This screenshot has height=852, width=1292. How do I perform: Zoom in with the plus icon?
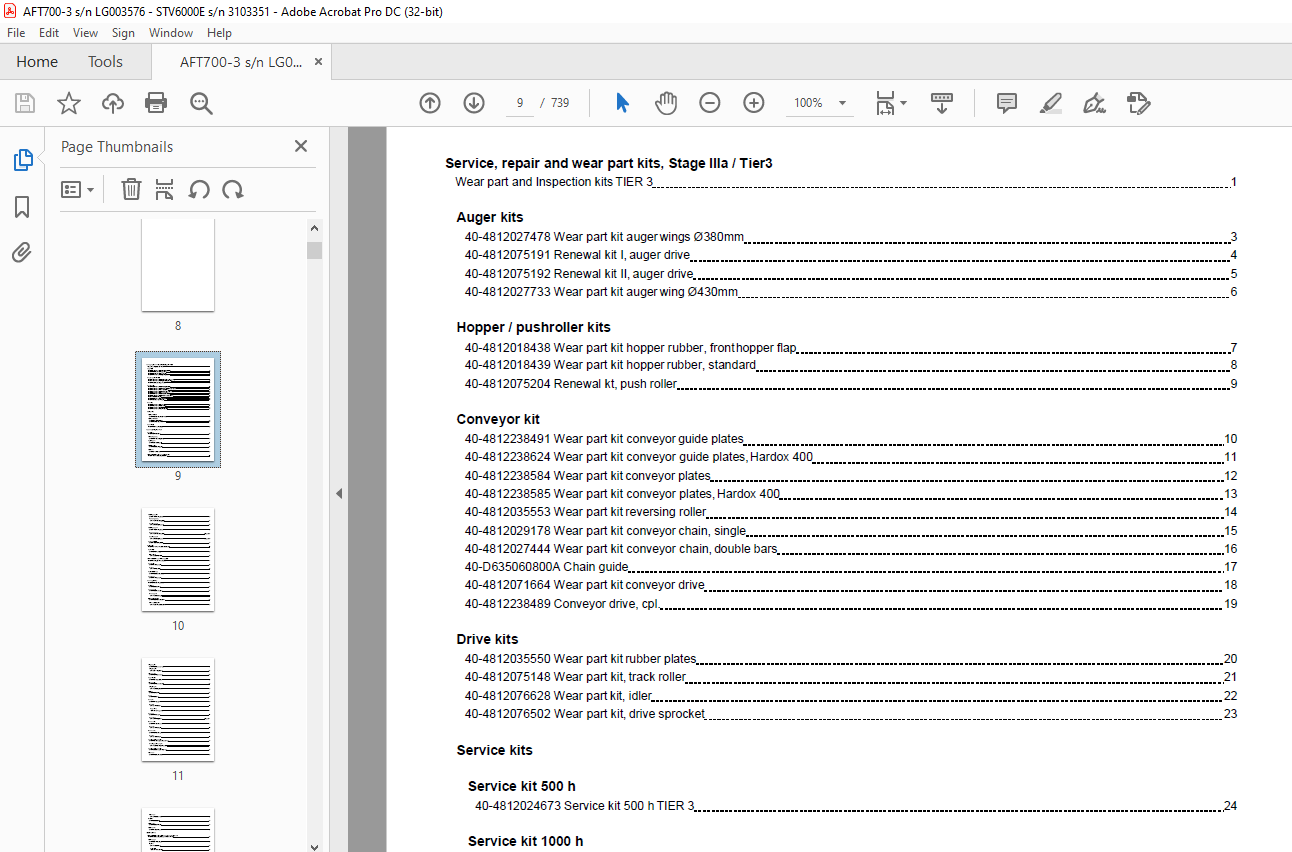point(754,103)
